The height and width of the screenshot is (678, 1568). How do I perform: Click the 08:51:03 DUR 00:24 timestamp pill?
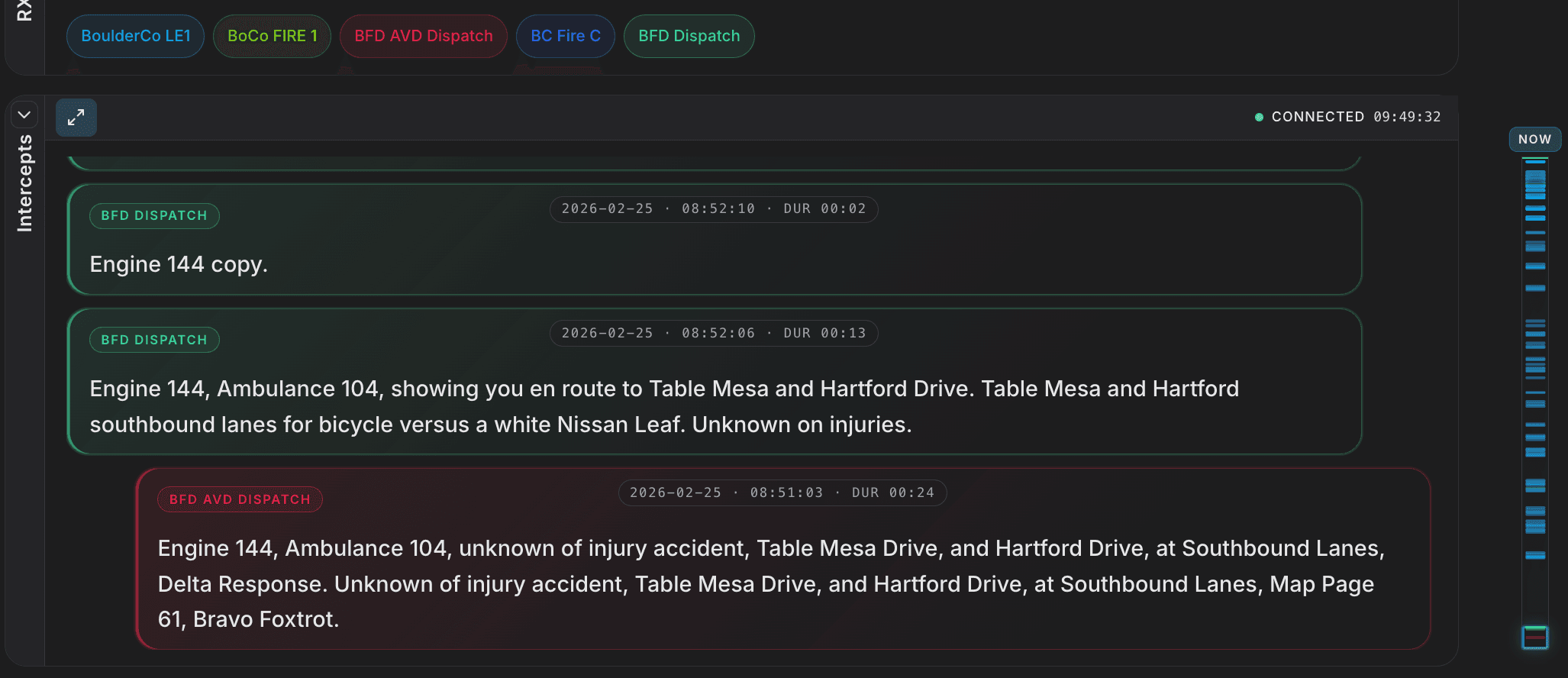click(782, 492)
